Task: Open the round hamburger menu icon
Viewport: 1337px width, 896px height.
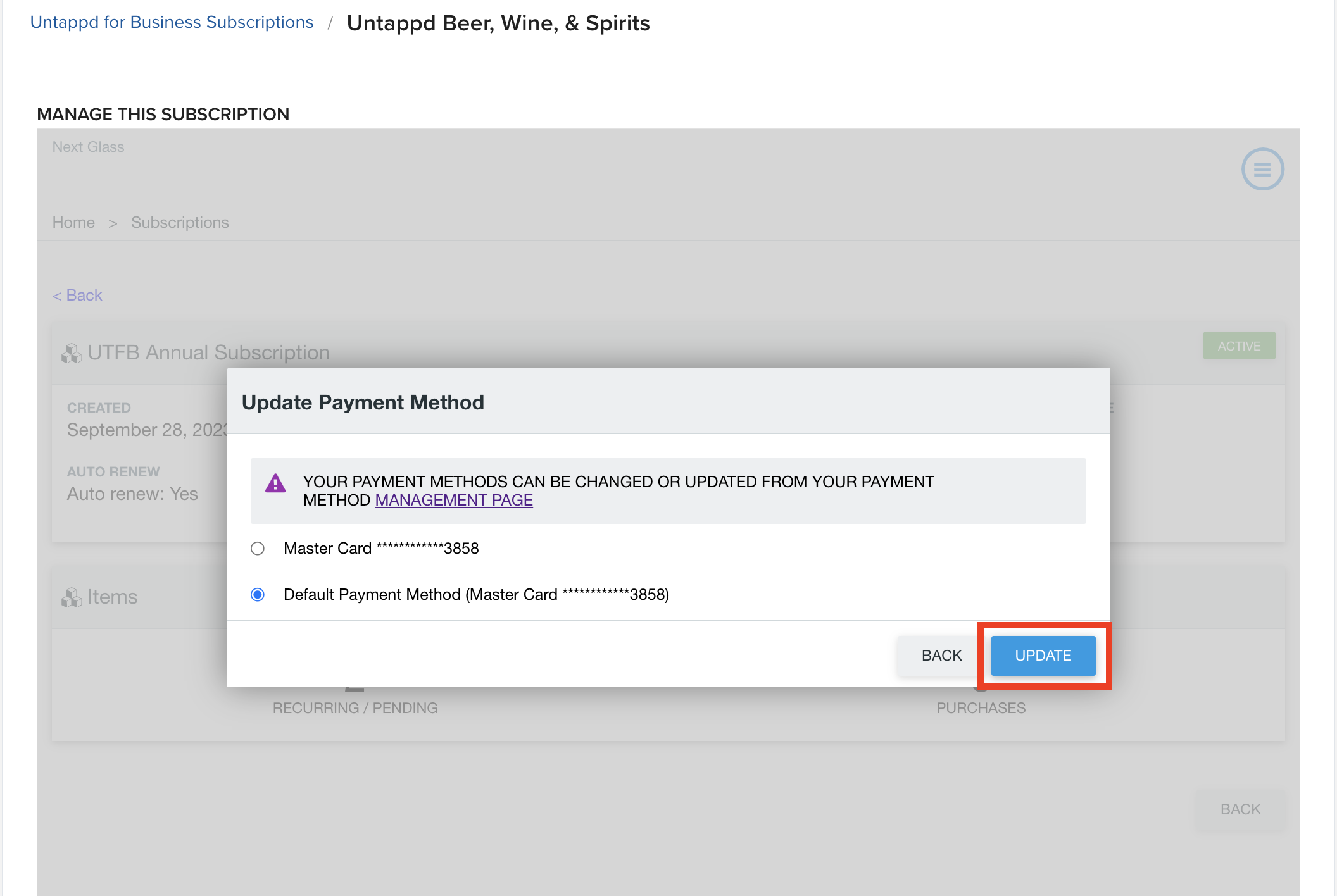Action: click(x=1262, y=169)
